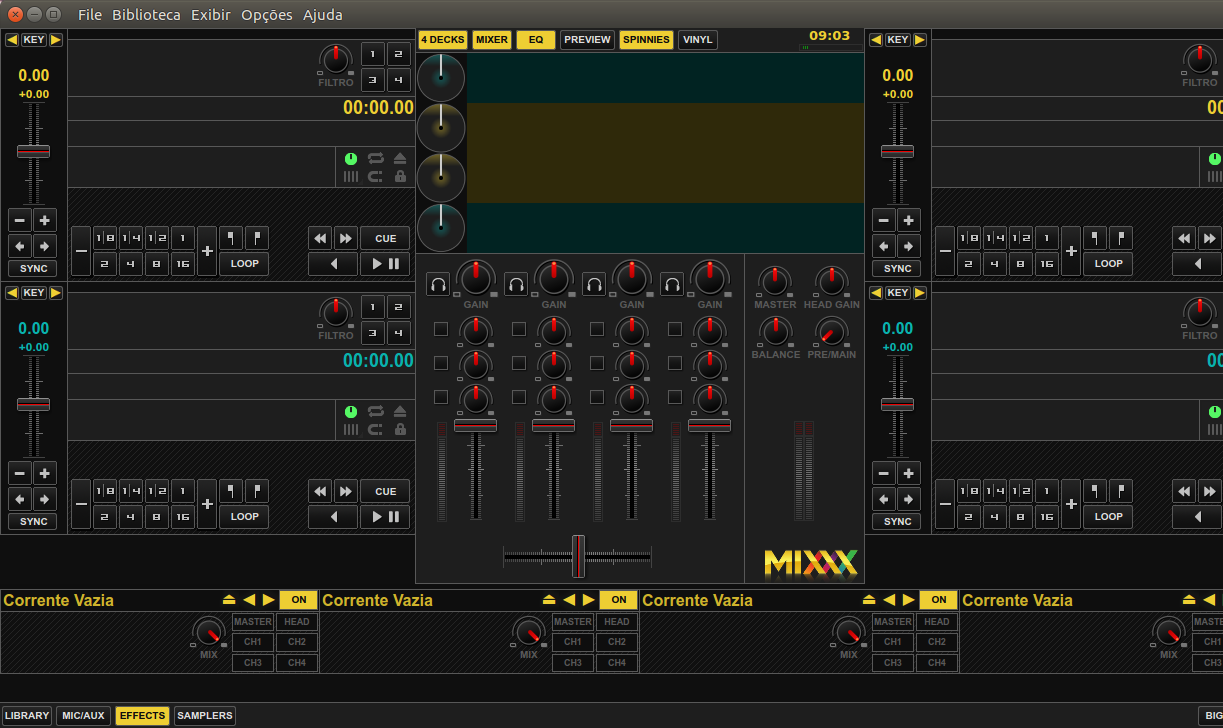Click the headphone pre-listen icon on first mixer channel
The height and width of the screenshot is (728, 1223).
pos(437,284)
